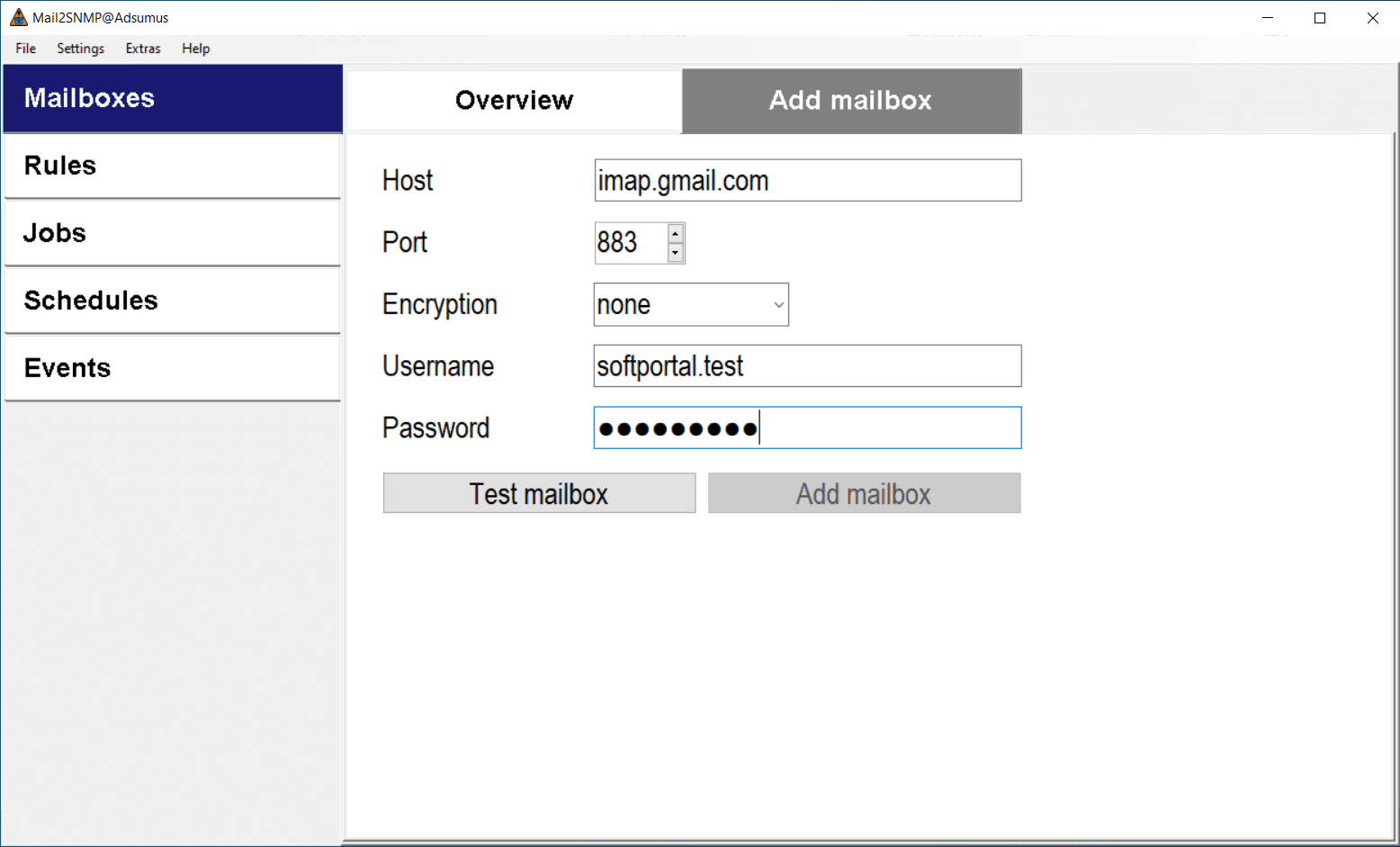Navigate to the Events section
Viewport: 1400px width, 847px height.
point(172,368)
